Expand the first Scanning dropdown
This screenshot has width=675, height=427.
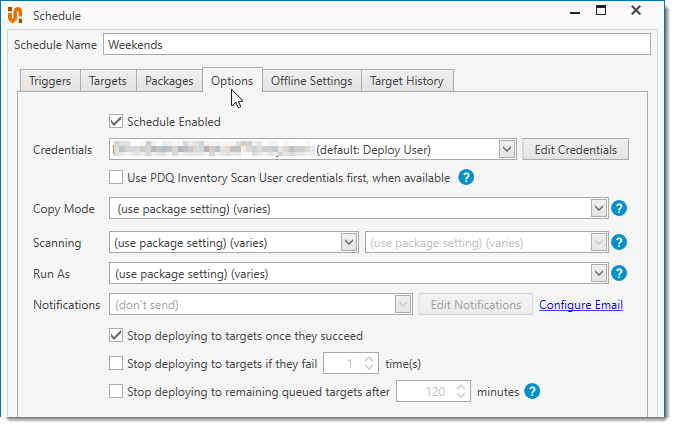click(348, 242)
